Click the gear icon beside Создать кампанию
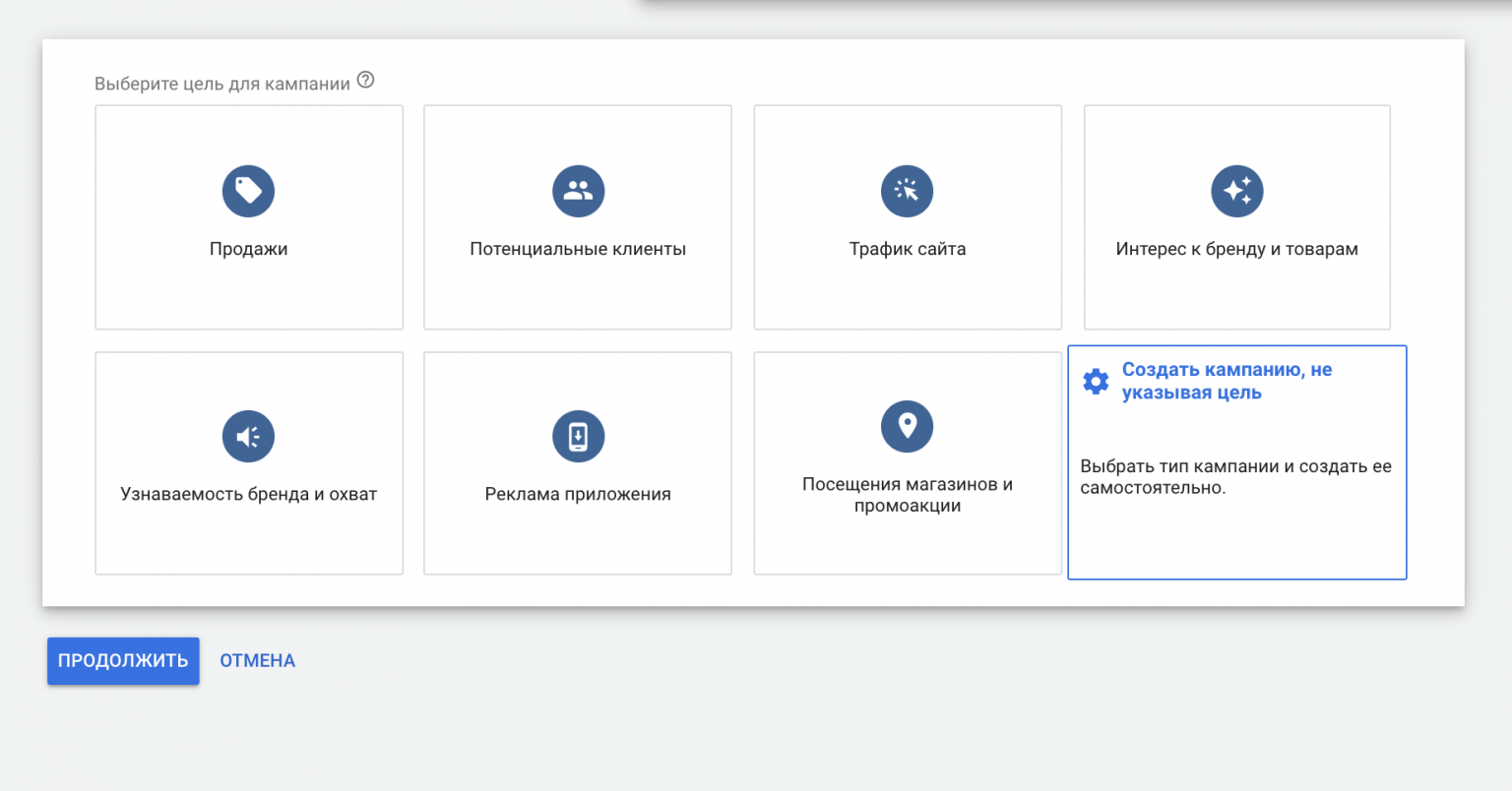 (1096, 382)
